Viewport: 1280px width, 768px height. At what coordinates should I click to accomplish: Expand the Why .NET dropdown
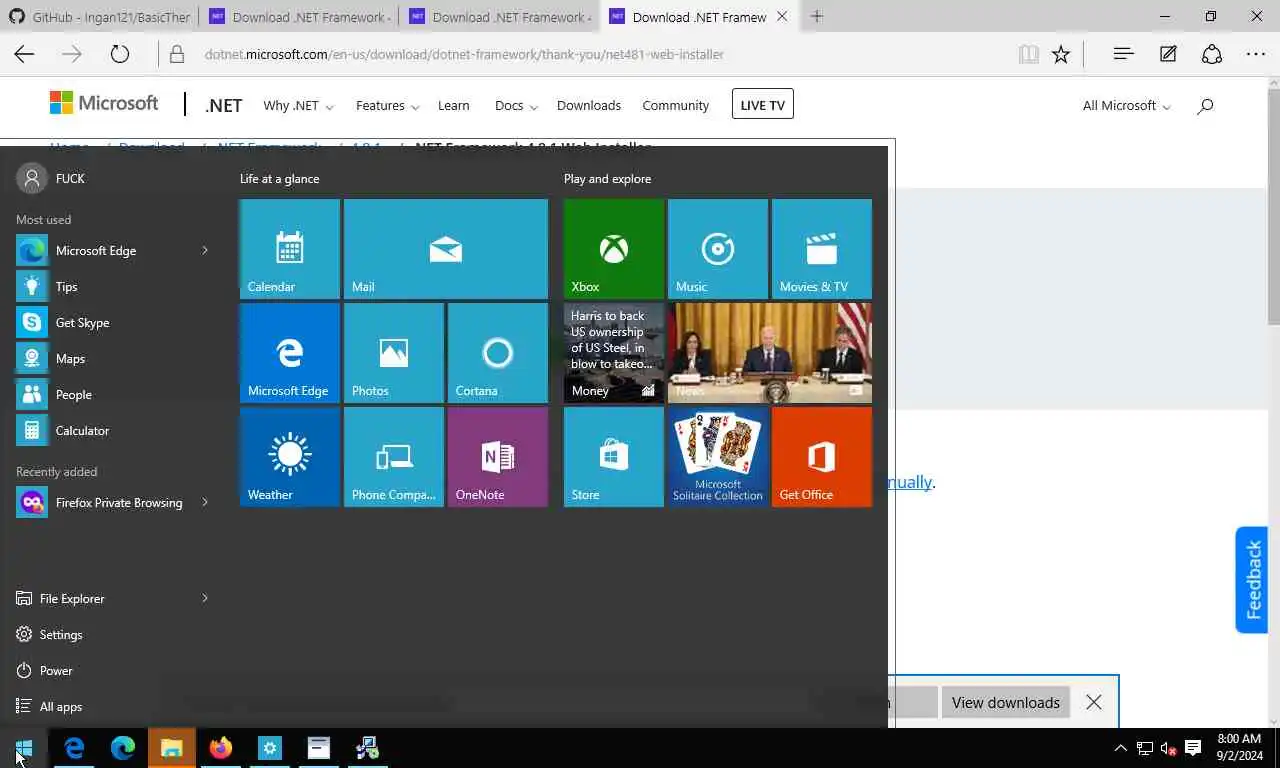pos(298,106)
